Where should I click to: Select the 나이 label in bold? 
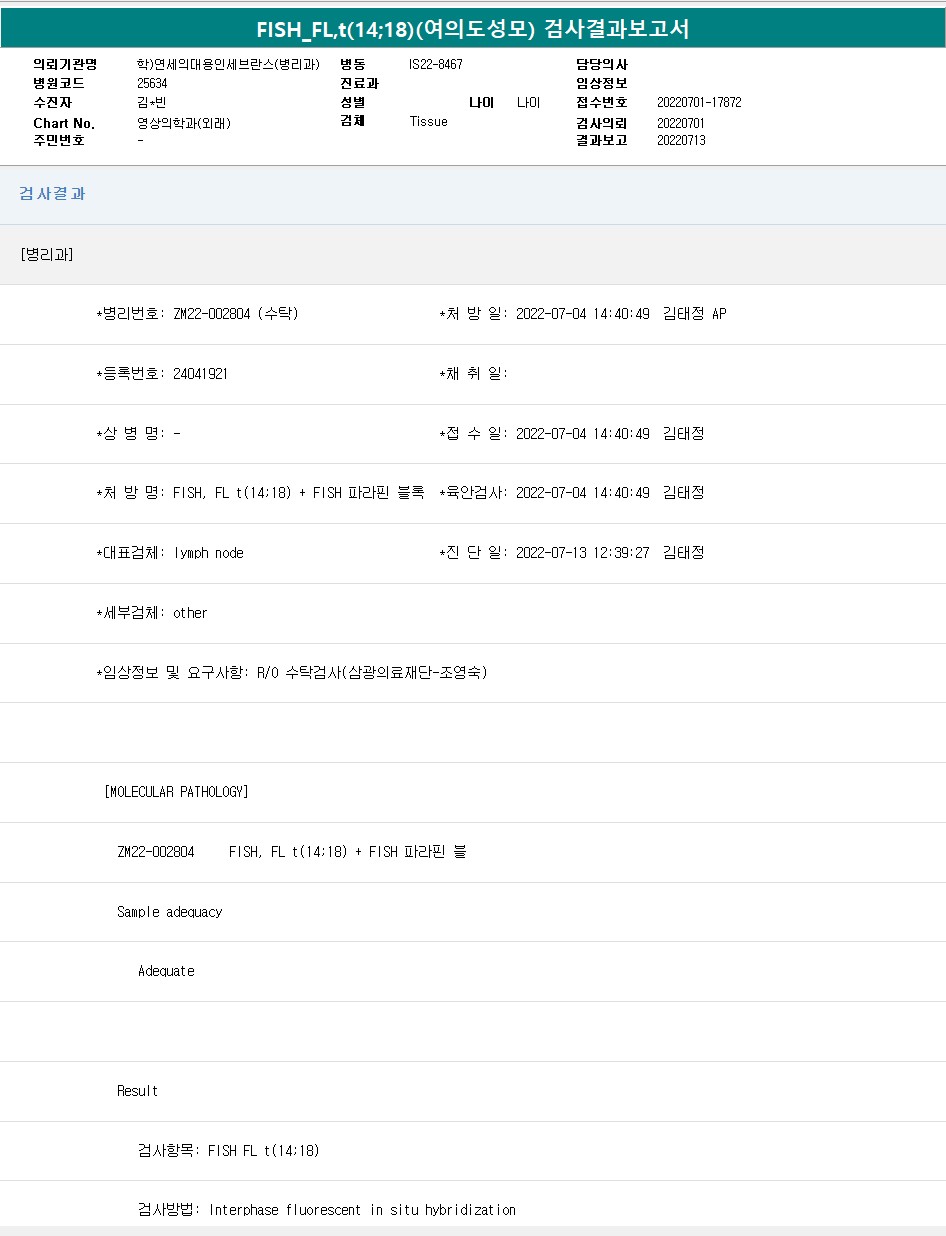[482, 103]
